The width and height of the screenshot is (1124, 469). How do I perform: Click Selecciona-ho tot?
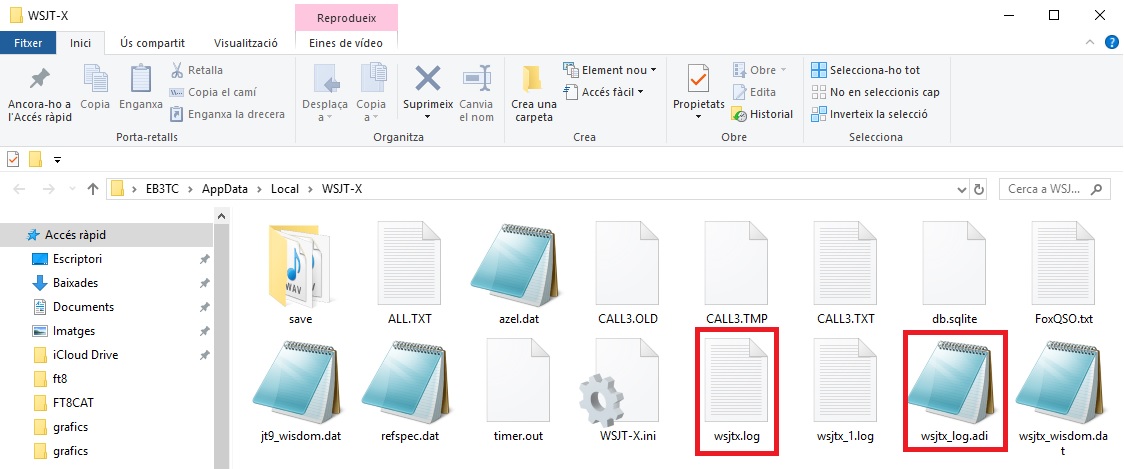tap(865, 70)
